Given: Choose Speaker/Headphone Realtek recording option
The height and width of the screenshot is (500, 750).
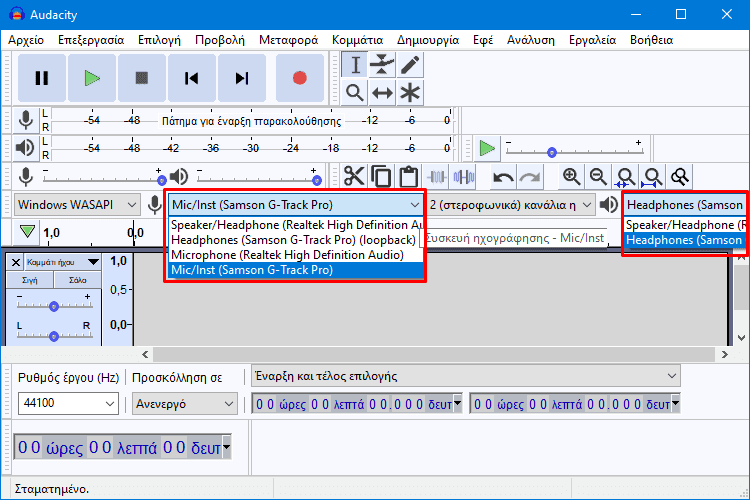Looking at the screenshot, I should [297, 225].
